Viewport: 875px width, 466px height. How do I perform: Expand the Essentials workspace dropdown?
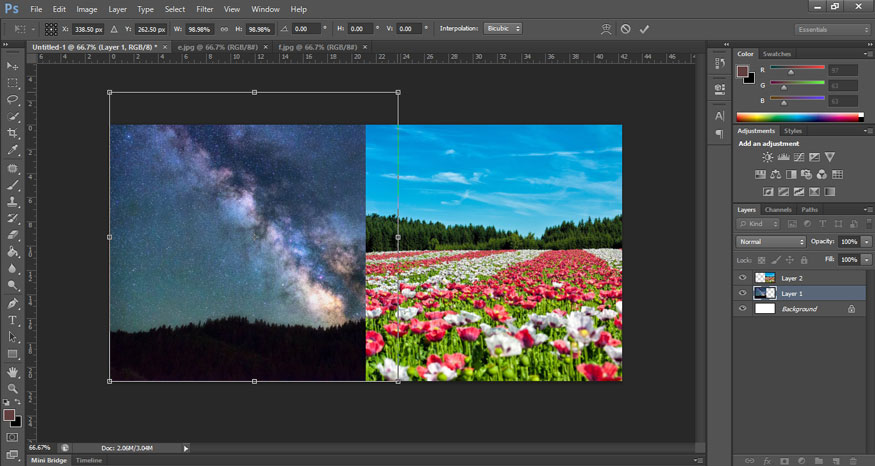click(832, 29)
